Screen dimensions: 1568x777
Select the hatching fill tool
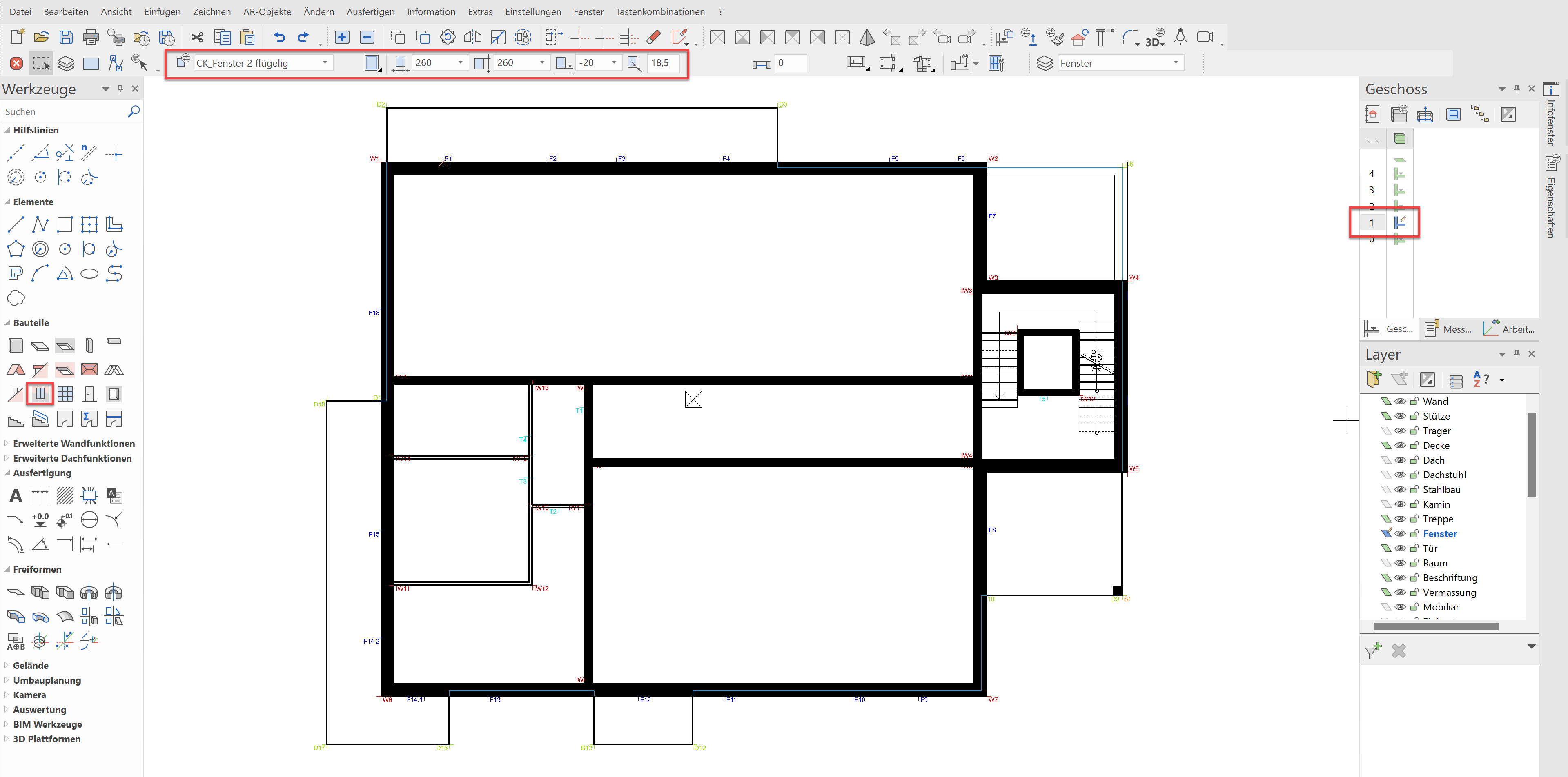(x=65, y=495)
